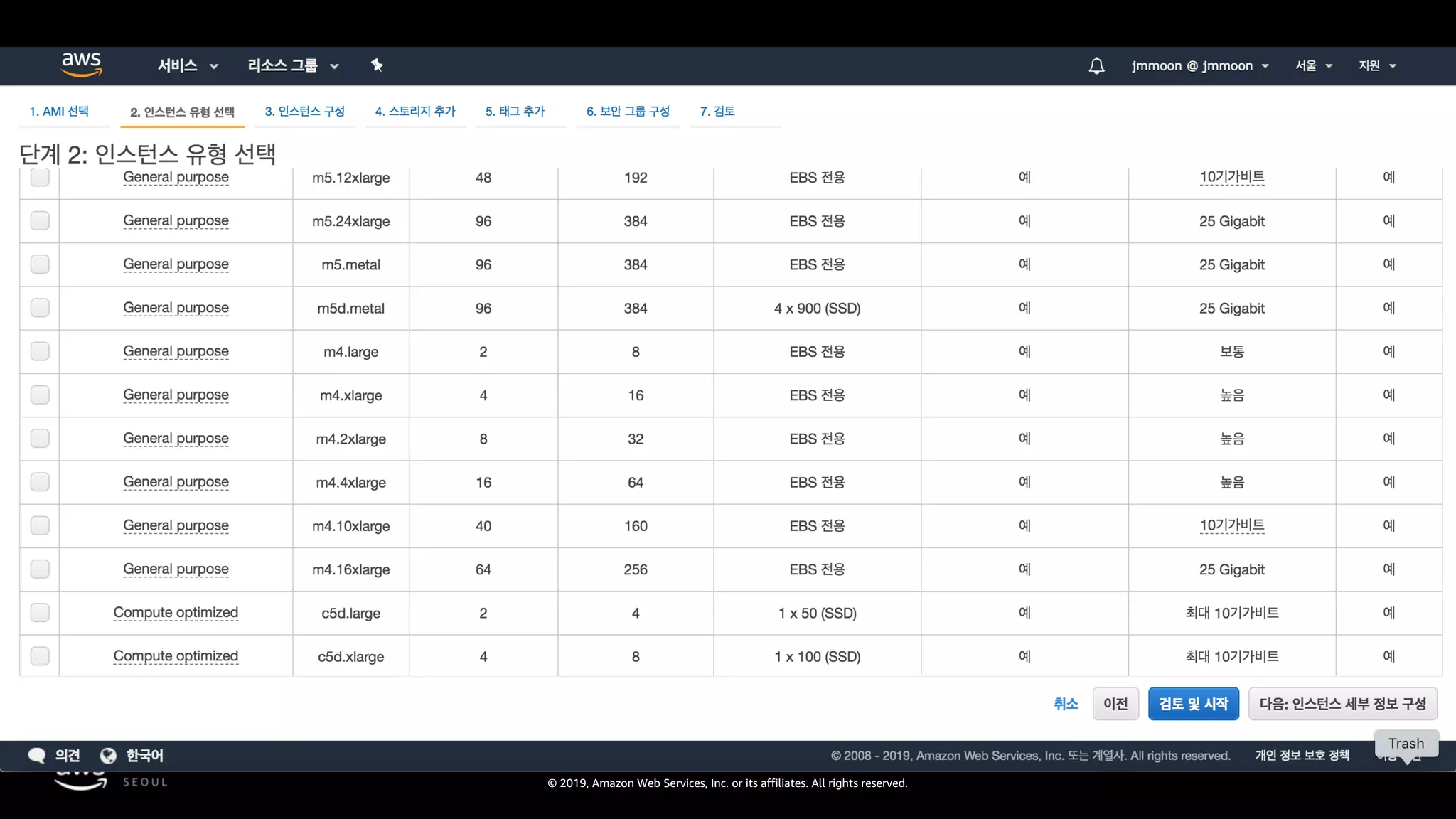1456x819 pixels.
Task: Select the m4.large instance checkbox
Action: coord(40,351)
